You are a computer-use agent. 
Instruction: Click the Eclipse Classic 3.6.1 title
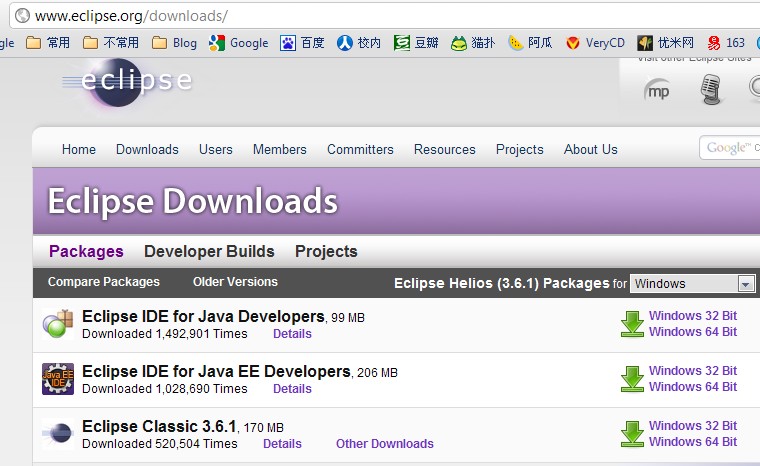[159, 426]
